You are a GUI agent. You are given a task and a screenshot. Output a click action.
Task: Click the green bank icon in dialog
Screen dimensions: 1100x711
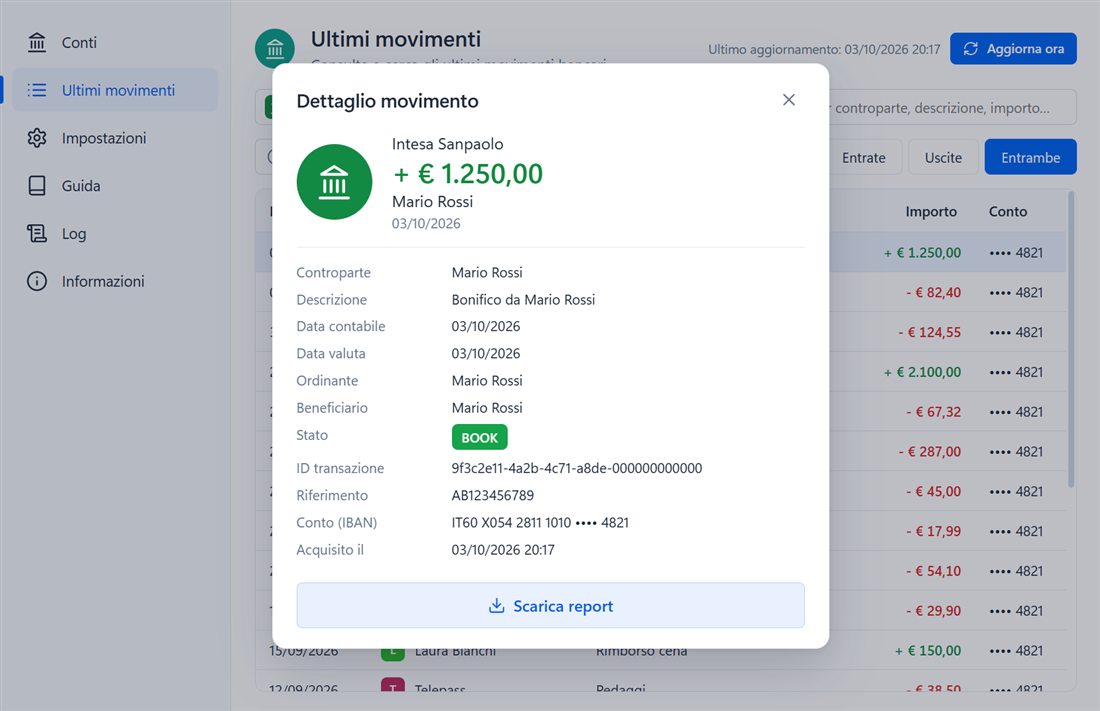click(334, 182)
